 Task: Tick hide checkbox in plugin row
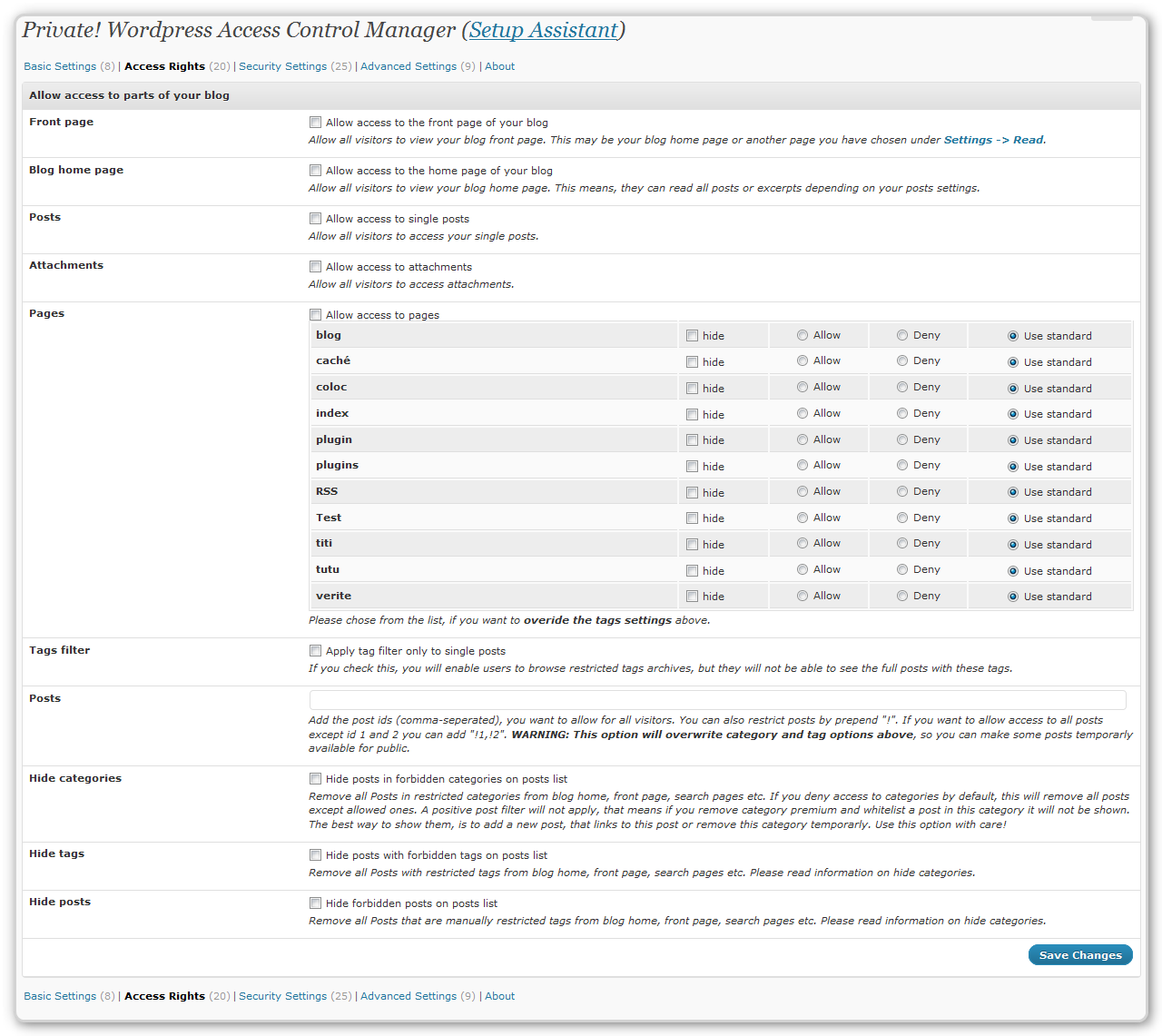(692, 439)
